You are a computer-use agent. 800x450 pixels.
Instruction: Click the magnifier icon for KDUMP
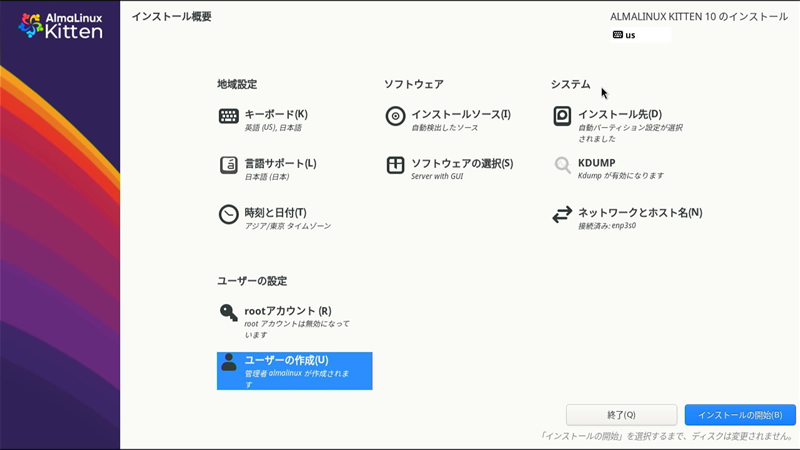coord(562,165)
